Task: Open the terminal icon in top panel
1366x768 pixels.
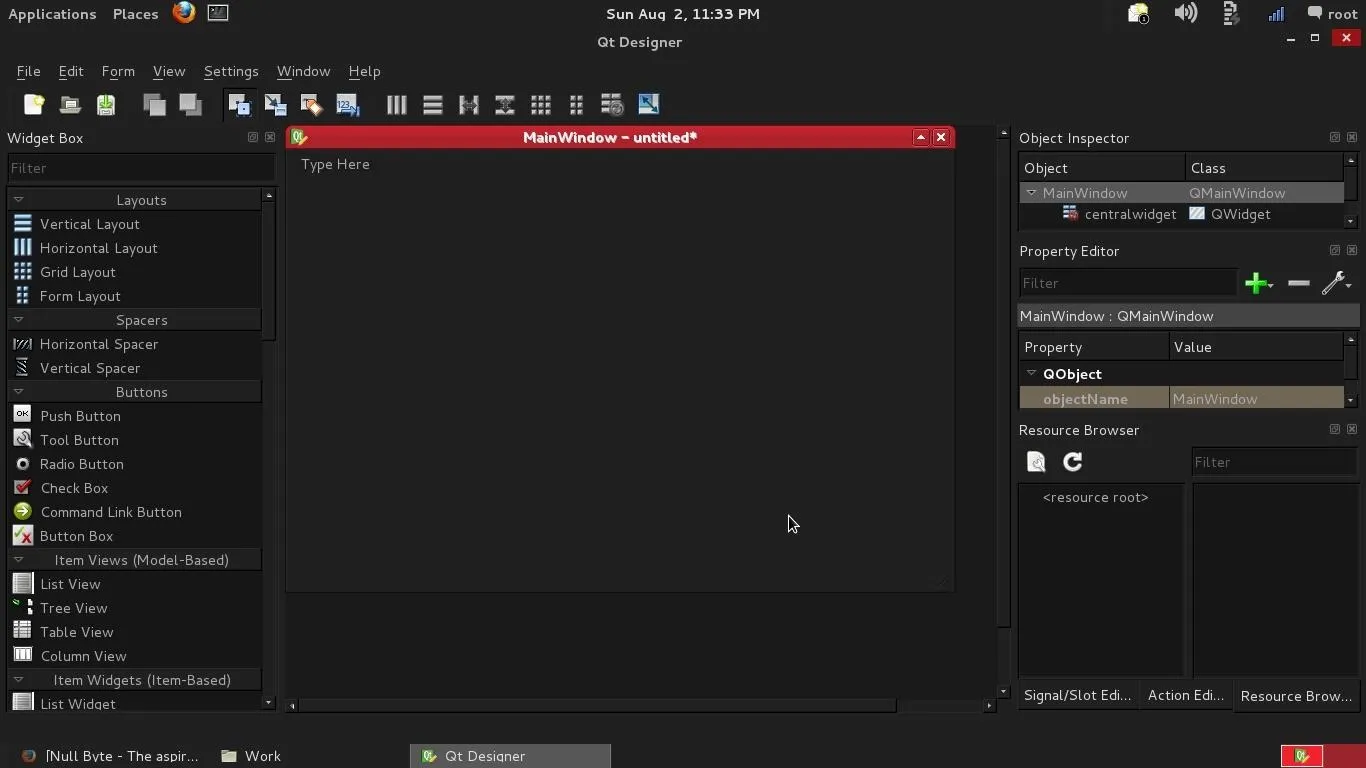Action: click(x=218, y=13)
